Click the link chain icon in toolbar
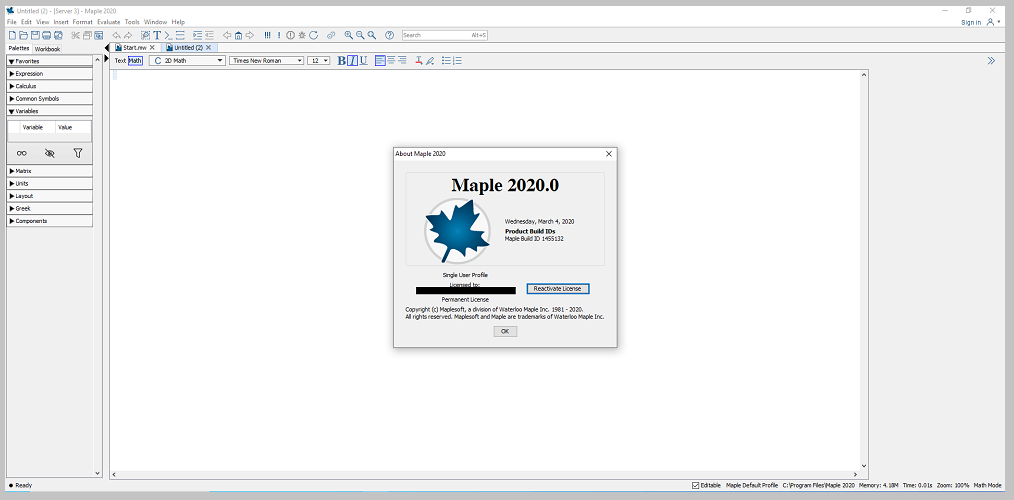The height and width of the screenshot is (500, 1014). click(x=331, y=35)
